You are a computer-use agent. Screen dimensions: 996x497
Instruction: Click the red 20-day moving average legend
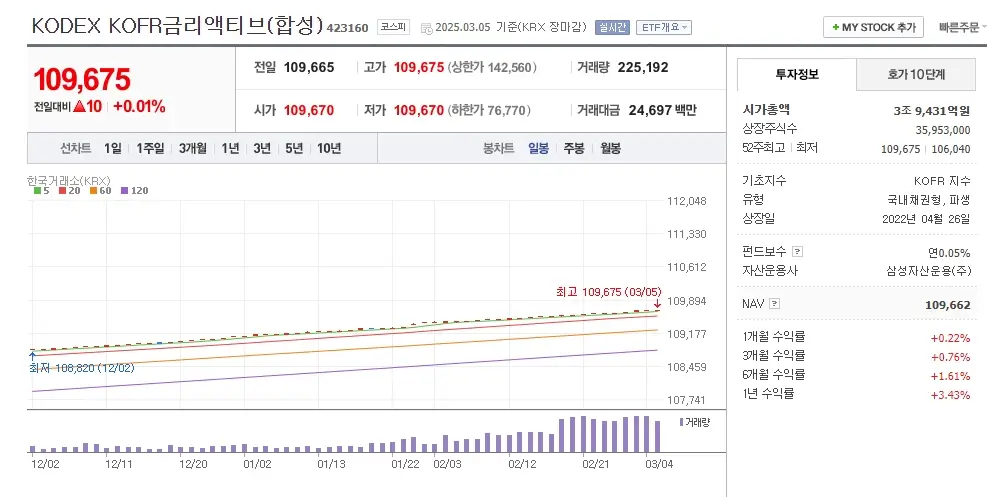pos(69,190)
